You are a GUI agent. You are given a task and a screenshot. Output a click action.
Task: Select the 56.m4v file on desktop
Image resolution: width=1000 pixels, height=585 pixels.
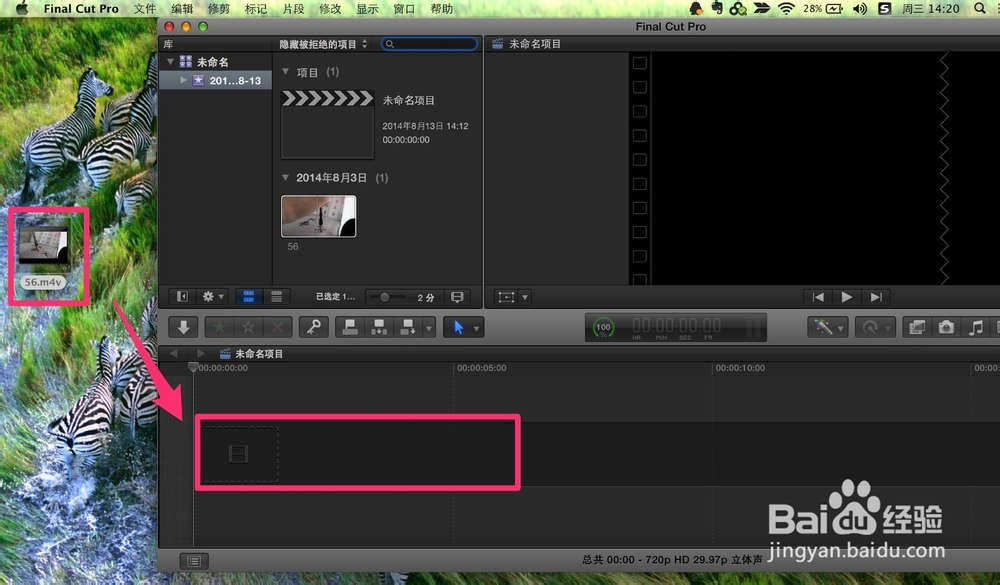43,255
